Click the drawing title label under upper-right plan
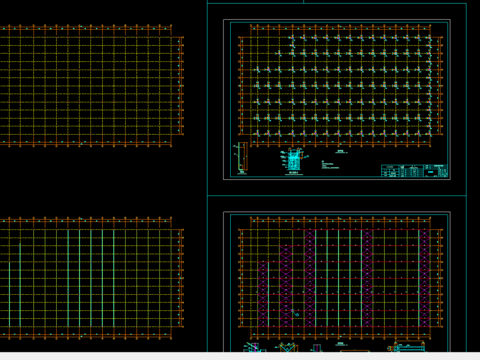 pyautogui.click(x=340, y=151)
